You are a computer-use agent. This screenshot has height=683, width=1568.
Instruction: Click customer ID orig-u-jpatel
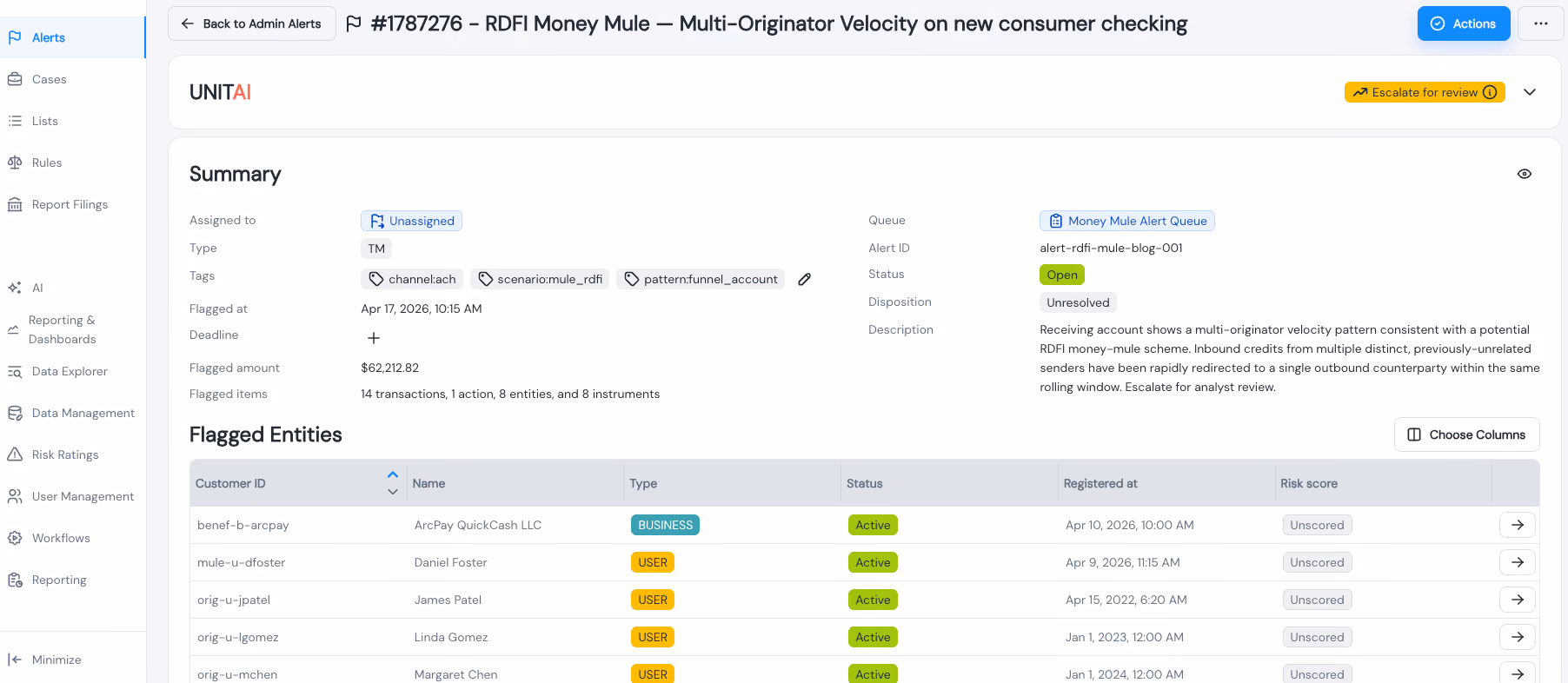click(234, 600)
